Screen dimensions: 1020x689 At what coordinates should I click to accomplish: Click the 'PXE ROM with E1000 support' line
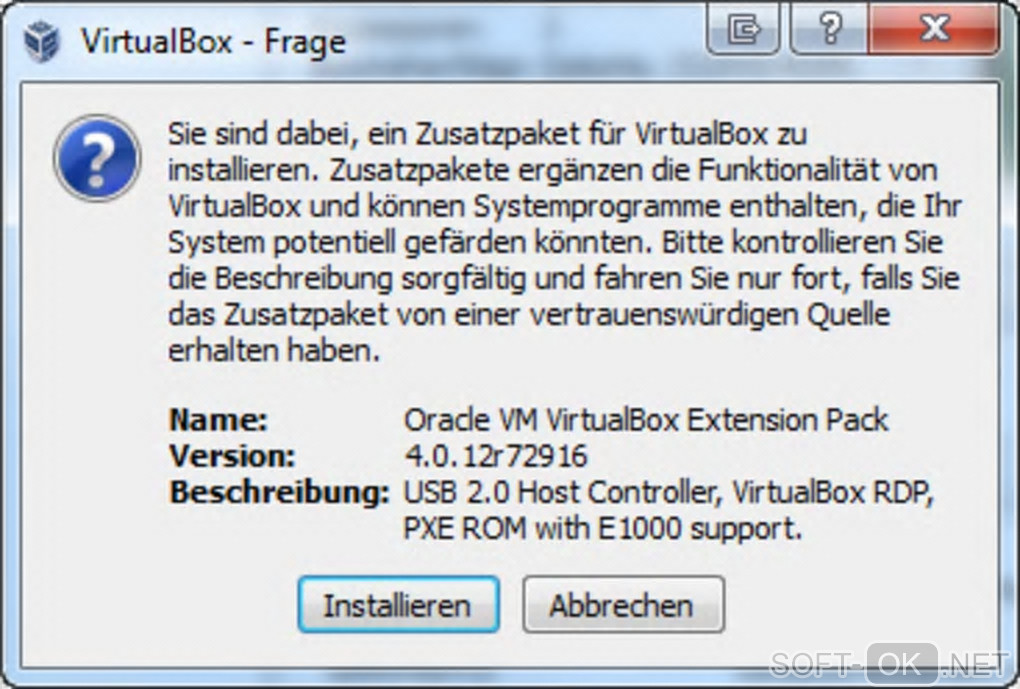click(602, 528)
